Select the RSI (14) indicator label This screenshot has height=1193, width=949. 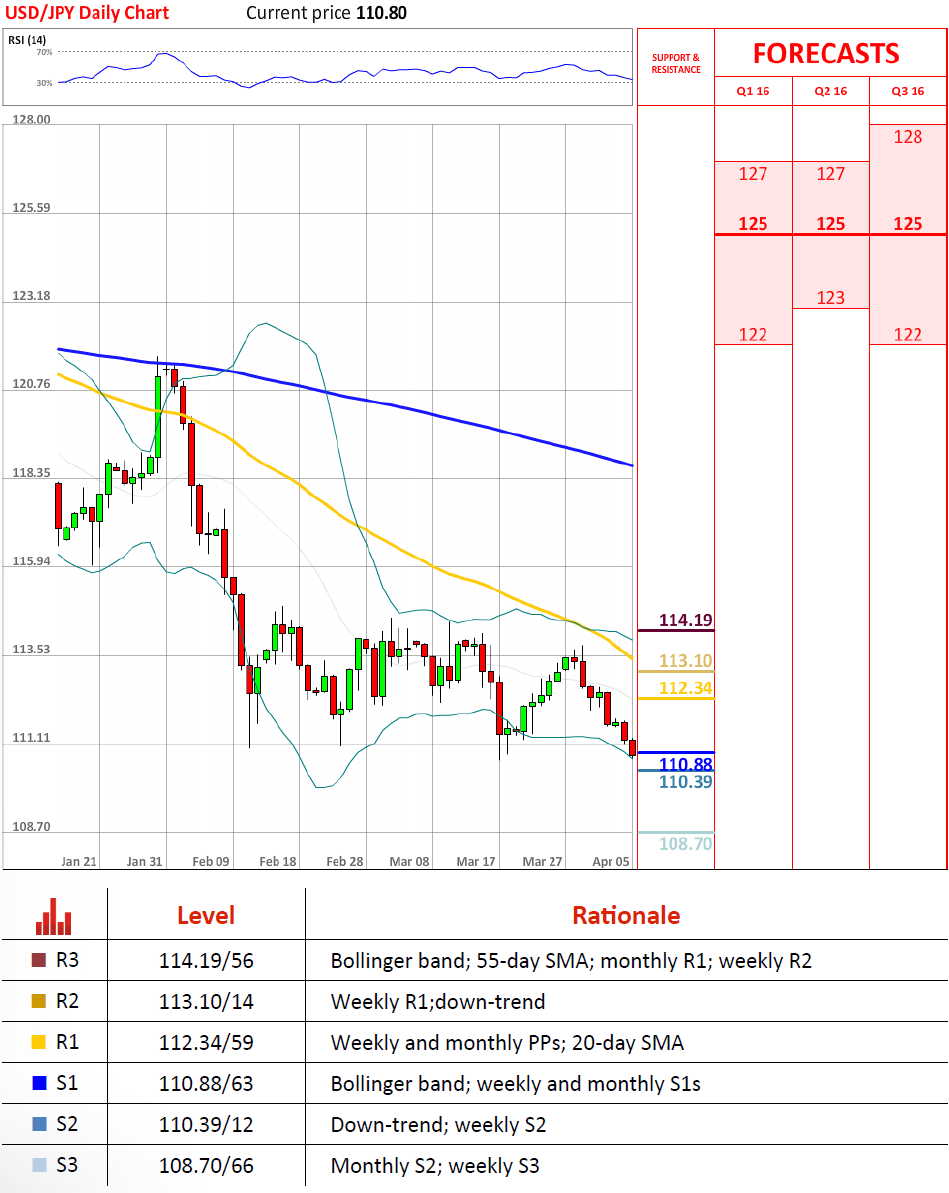click(x=25, y=40)
